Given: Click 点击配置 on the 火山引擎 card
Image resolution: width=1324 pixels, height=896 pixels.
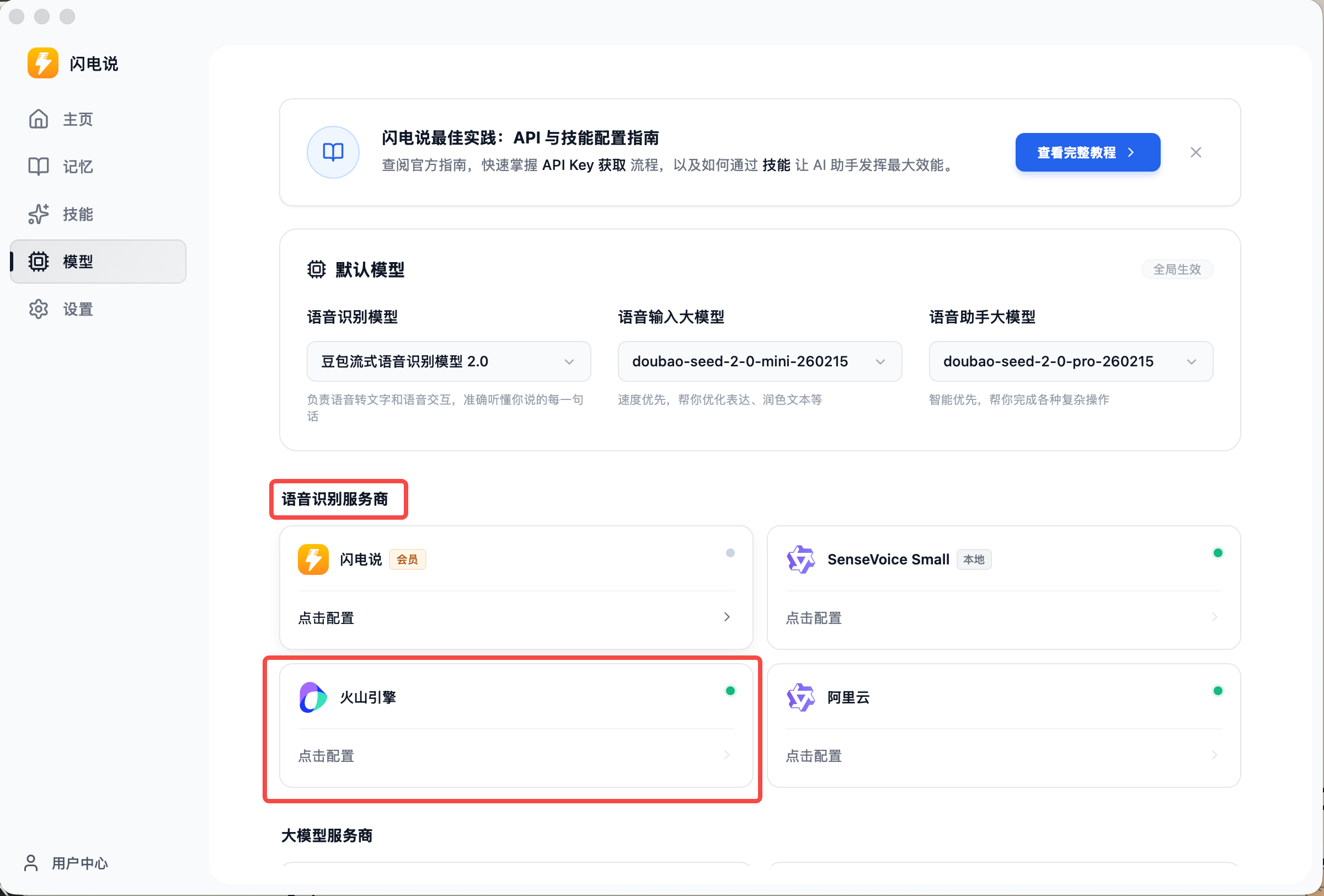Looking at the screenshot, I should pyautogui.click(x=326, y=755).
